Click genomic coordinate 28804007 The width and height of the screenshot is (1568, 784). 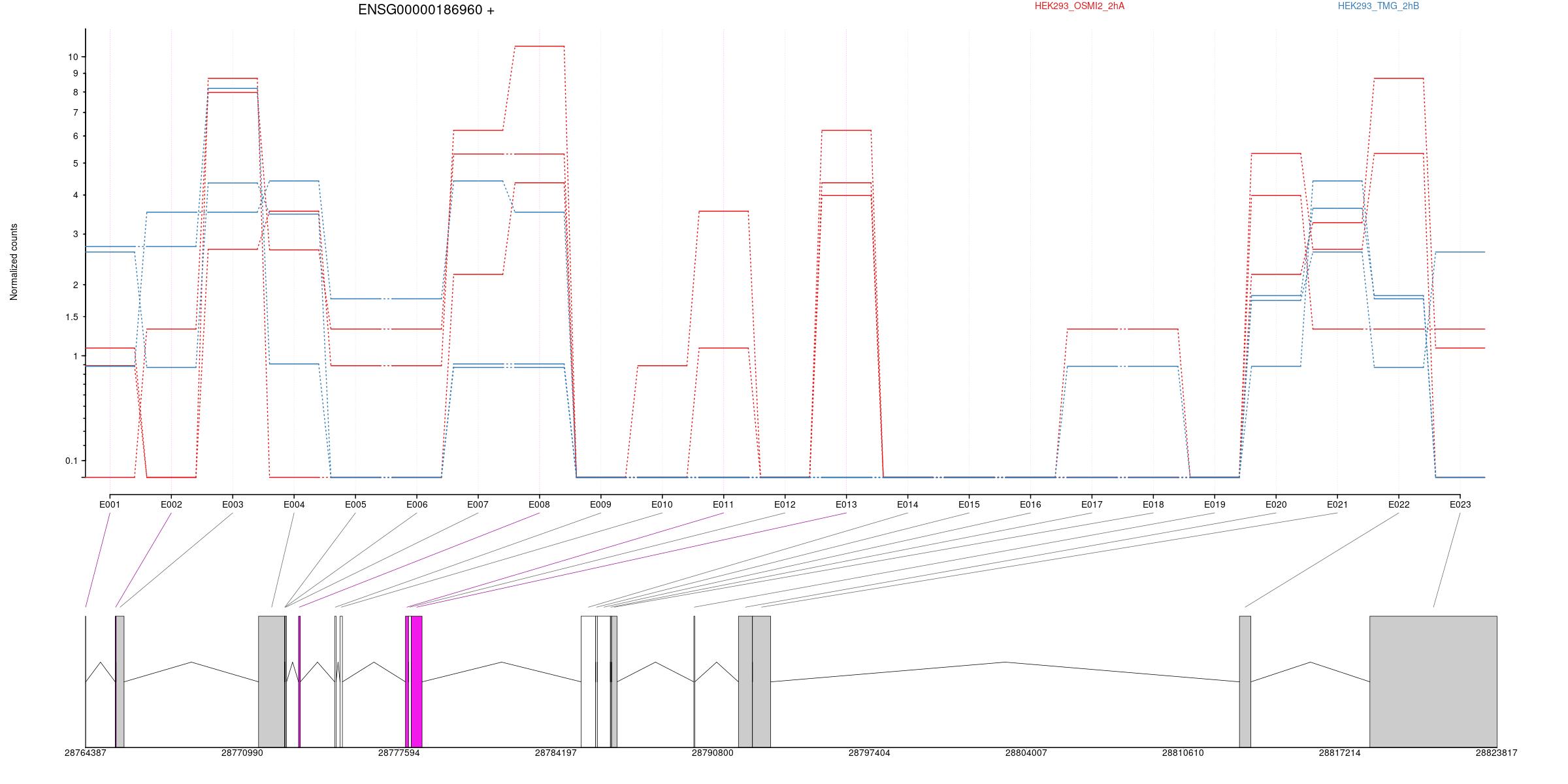pyautogui.click(x=1026, y=753)
